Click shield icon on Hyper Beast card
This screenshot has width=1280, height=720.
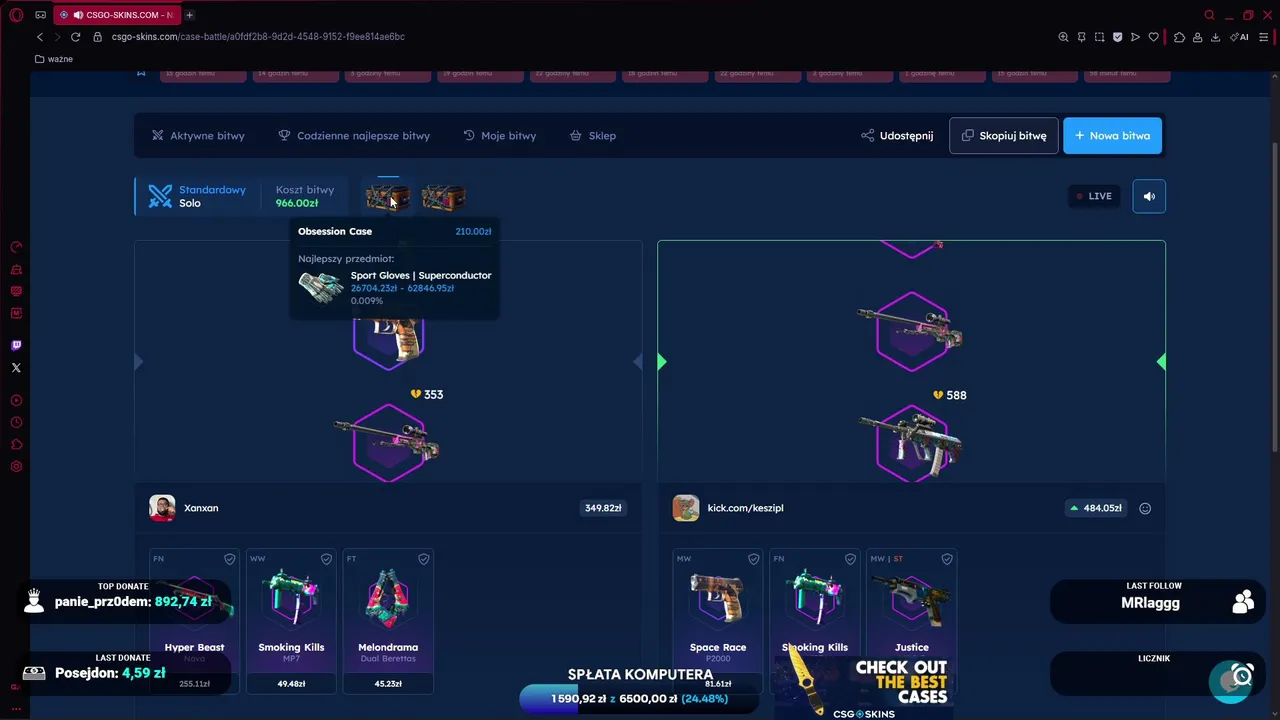[x=229, y=559]
